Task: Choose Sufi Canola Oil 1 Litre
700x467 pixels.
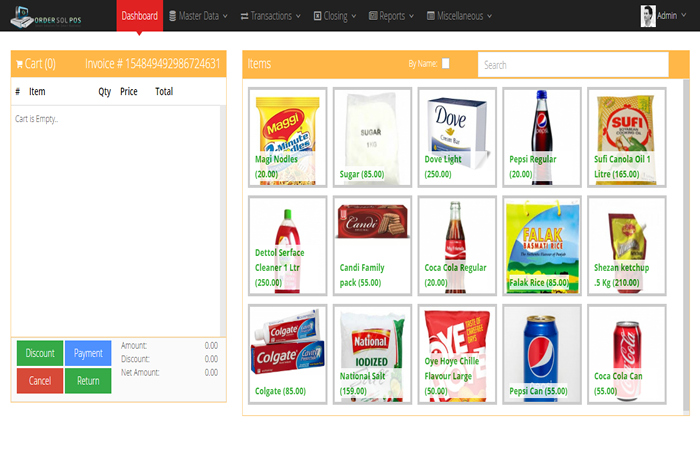Action: coord(627,137)
